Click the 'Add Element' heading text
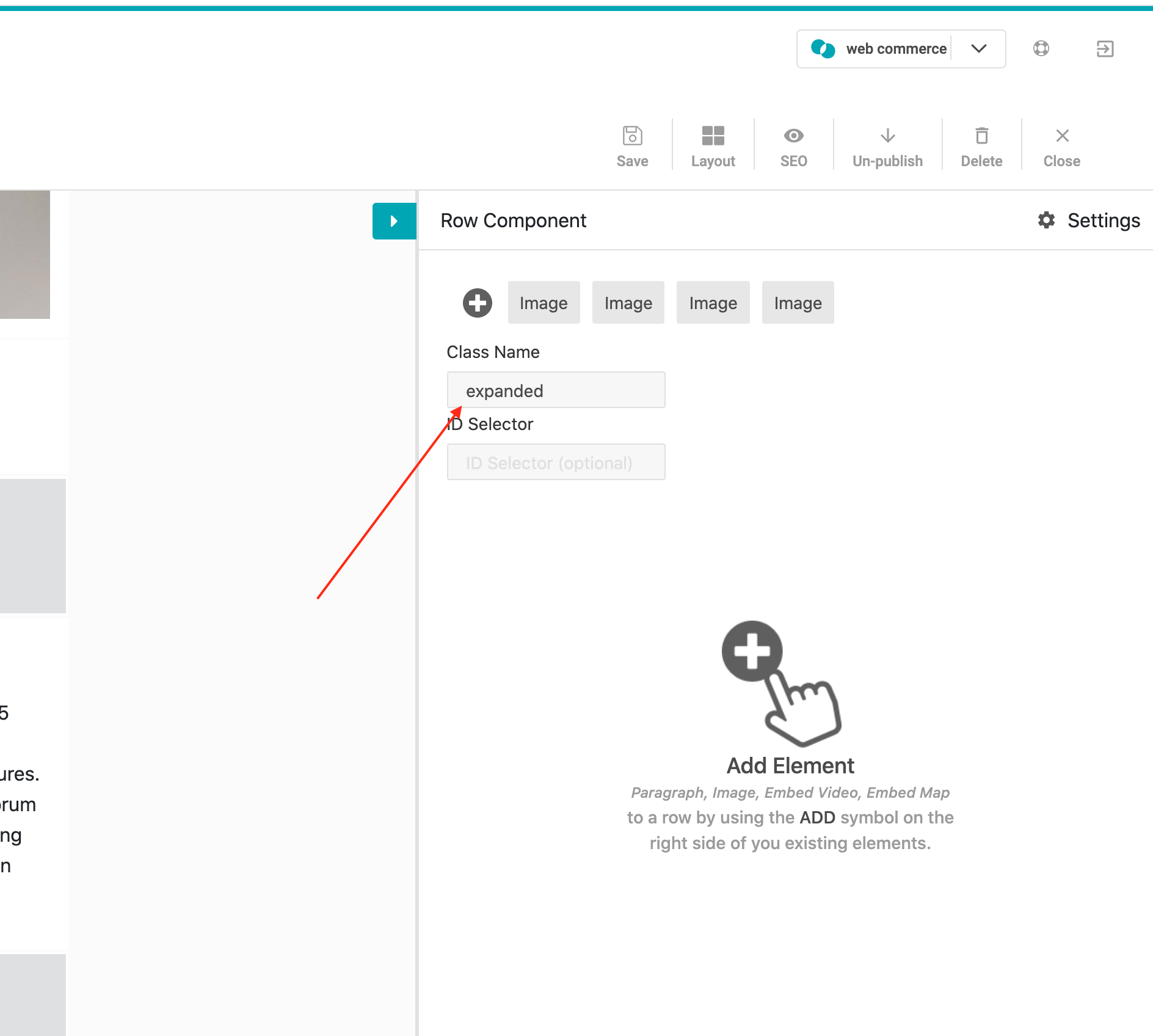The image size is (1153, 1036). tap(790, 765)
